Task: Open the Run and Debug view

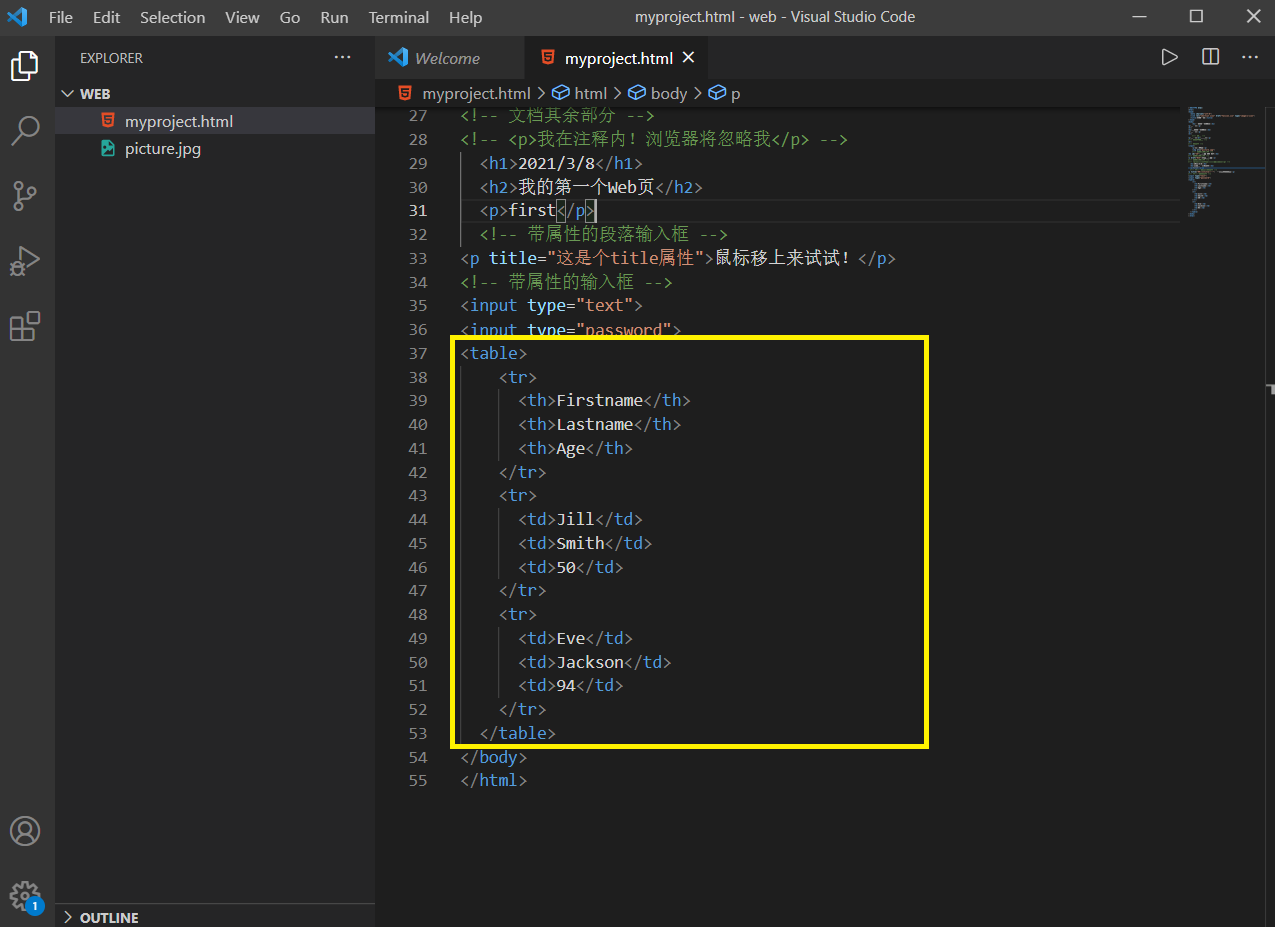Action: click(x=25, y=261)
